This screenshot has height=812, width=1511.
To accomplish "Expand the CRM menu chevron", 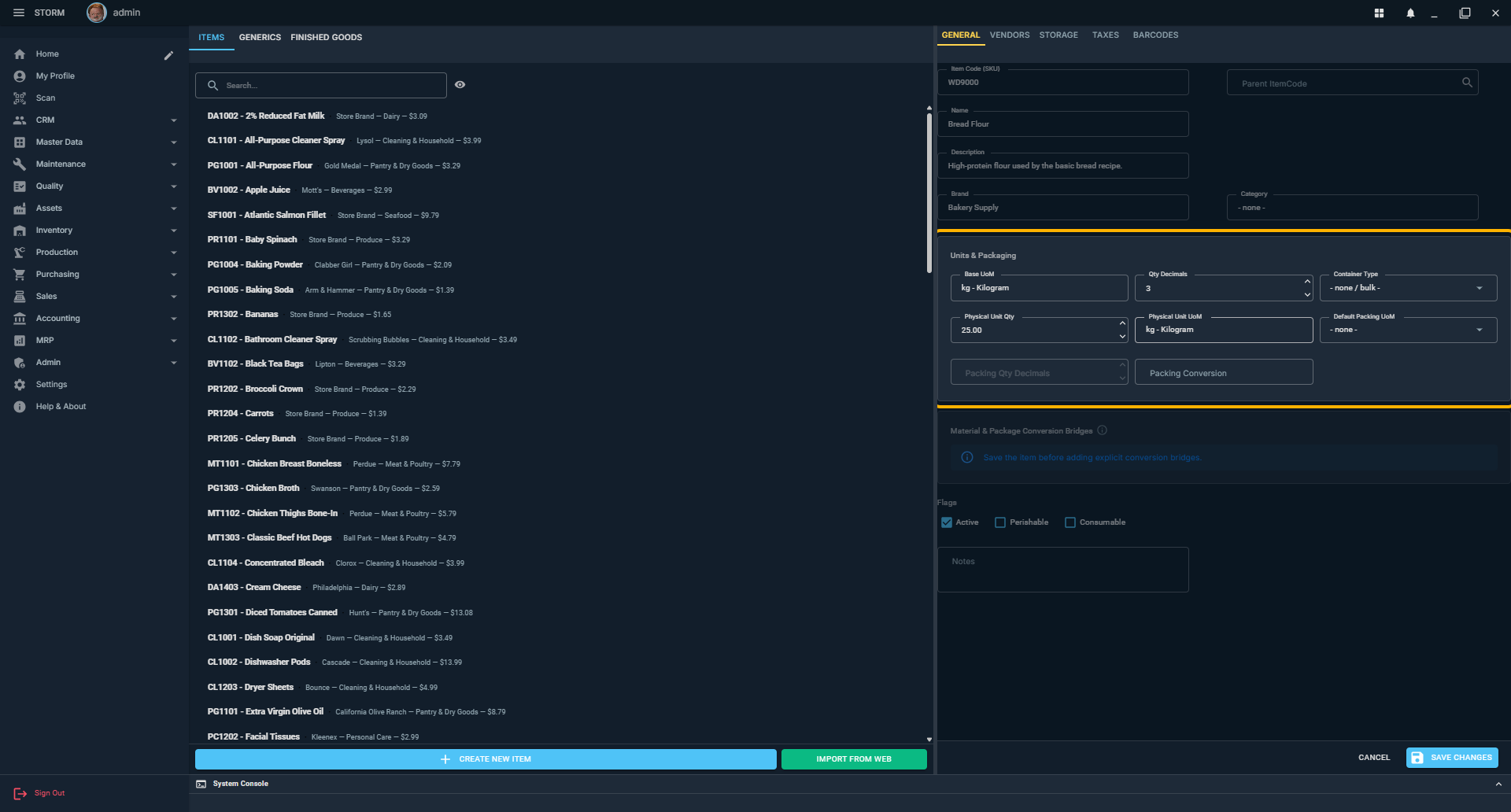I will pyautogui.click(x=174, y=120).
